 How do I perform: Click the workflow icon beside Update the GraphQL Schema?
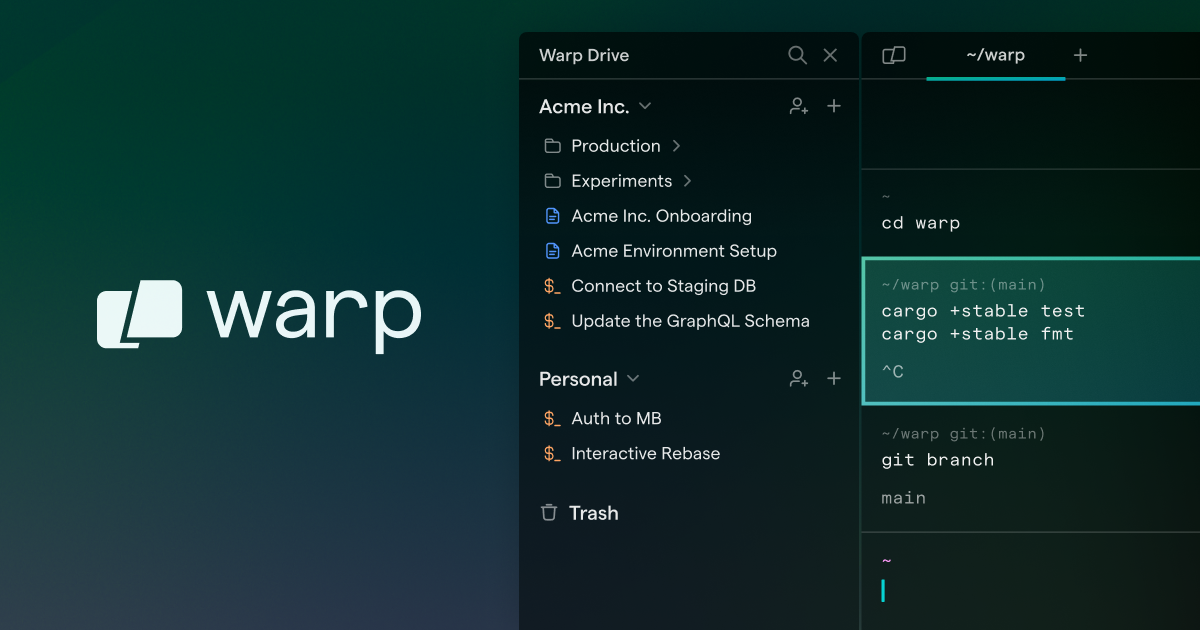click(x=552, y=321)
